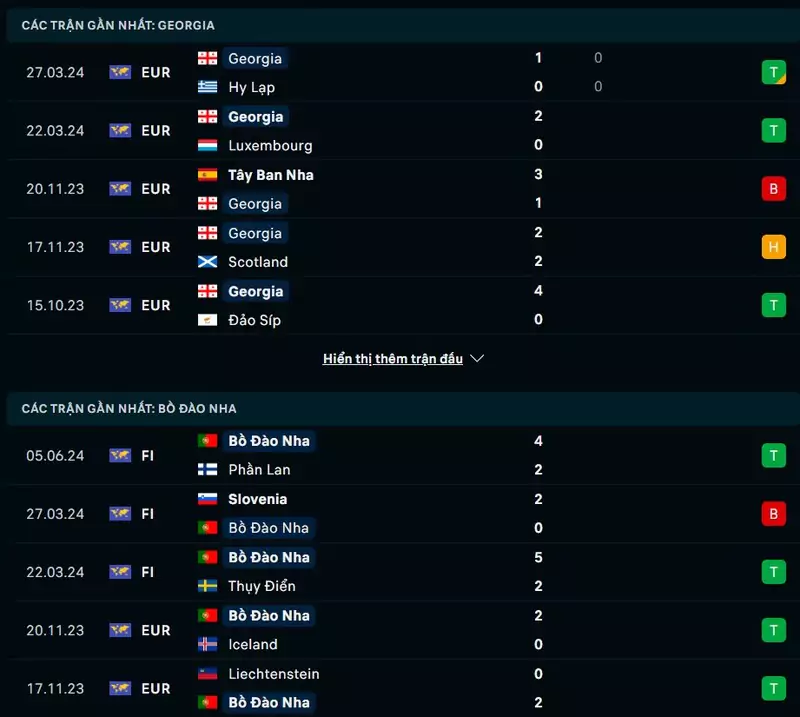Click the Luxembourg flag icon
Screen dimensions: 800x717
[208, 145]
